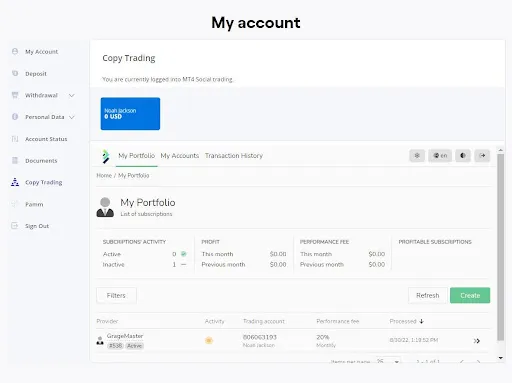This screenshot has width=512, height=383.
Task: Open the en language selector
Action: [440, 156]
